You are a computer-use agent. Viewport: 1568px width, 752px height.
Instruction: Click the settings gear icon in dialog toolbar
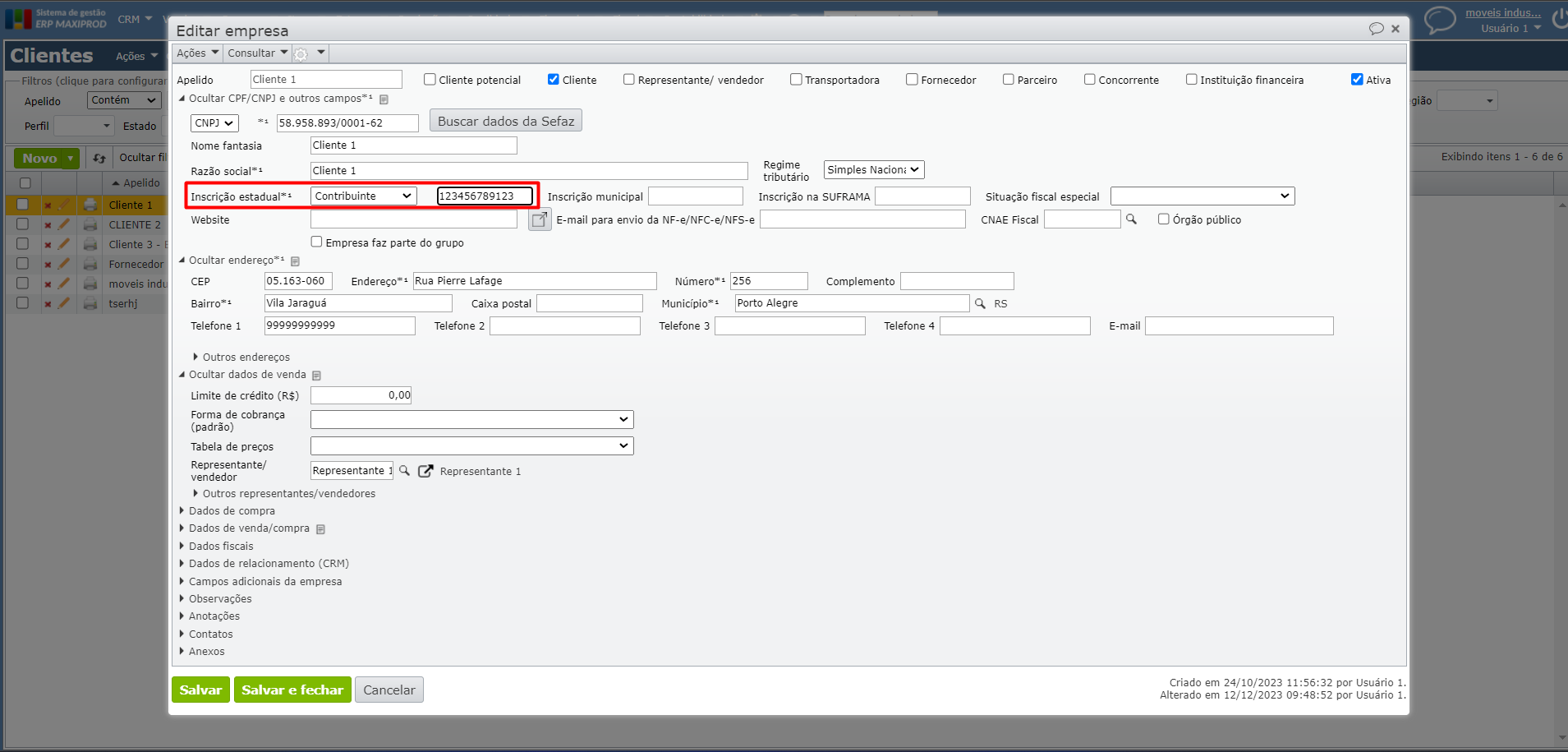tap(301, 54)
